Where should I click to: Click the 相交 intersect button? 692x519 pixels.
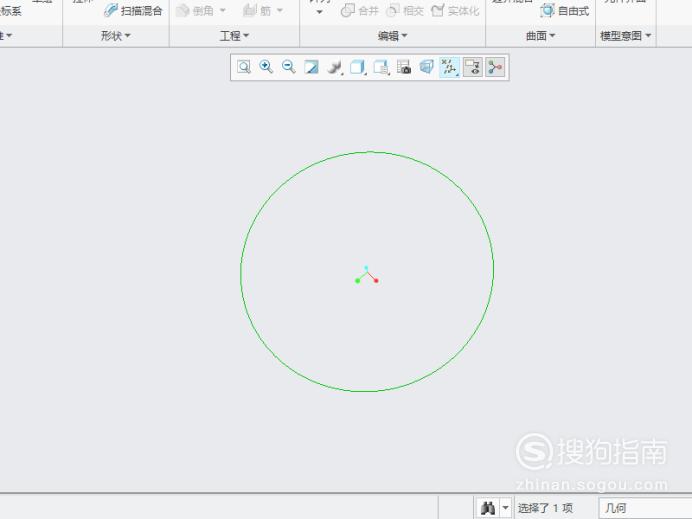tap(405, 11)
